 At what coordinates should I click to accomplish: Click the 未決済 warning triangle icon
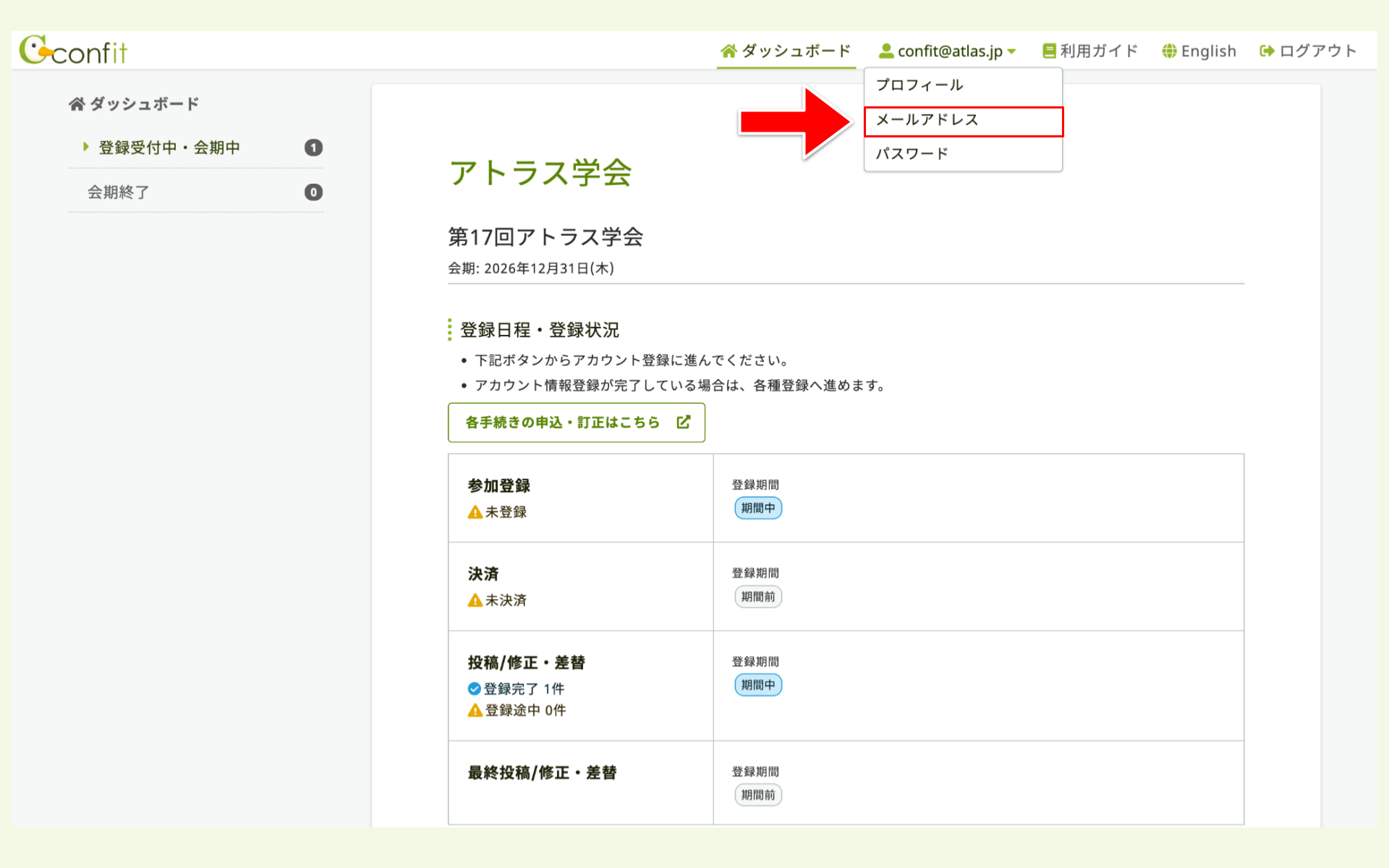point(475,600)
